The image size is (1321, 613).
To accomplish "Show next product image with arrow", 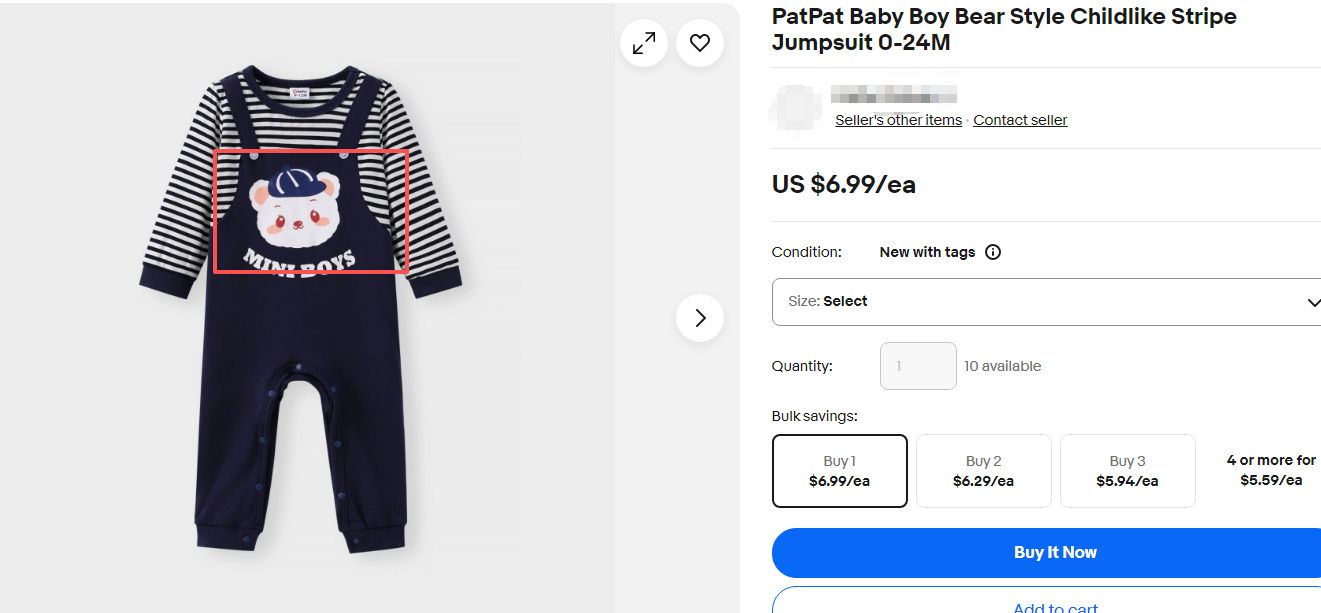I will [700, 318].
